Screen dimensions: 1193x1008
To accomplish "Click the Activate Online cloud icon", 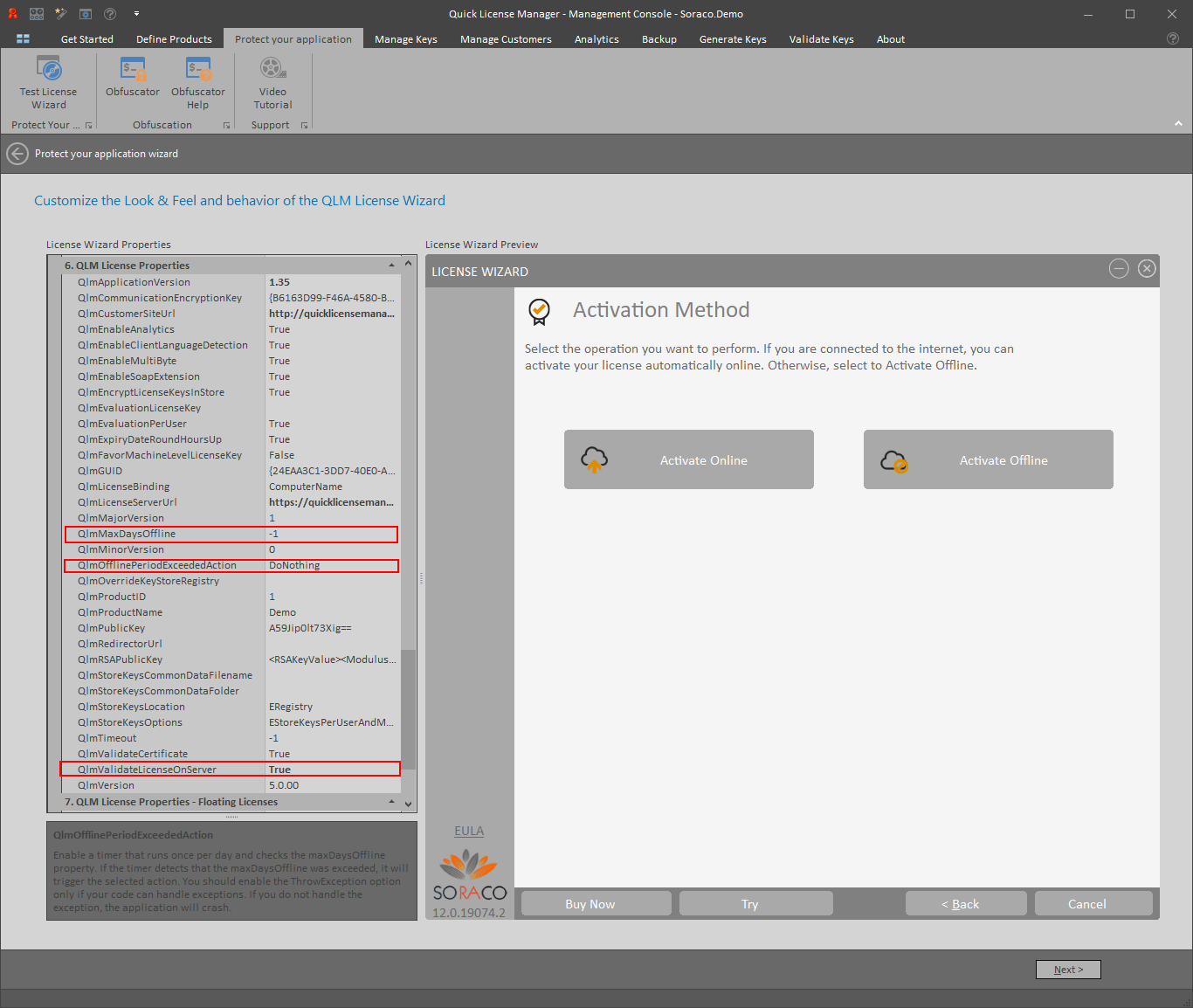I will tap(595, 459).
